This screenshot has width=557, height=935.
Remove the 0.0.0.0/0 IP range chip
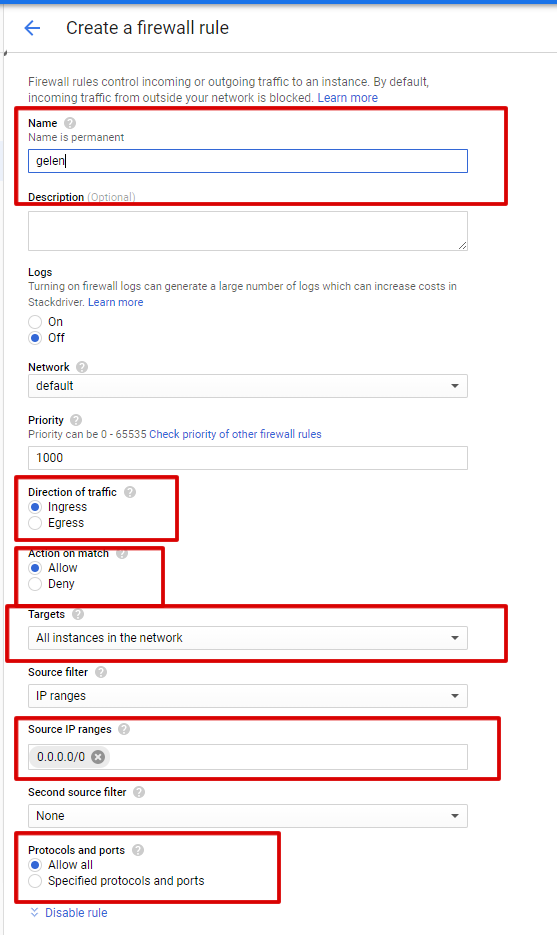click(98, 757)
